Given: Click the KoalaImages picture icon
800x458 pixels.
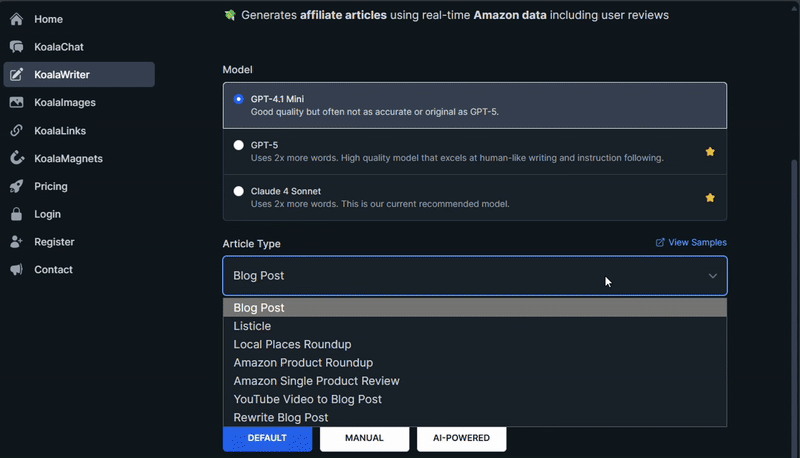Looking at the screenshot, I should pyautogui.click(x=16, y=103).
